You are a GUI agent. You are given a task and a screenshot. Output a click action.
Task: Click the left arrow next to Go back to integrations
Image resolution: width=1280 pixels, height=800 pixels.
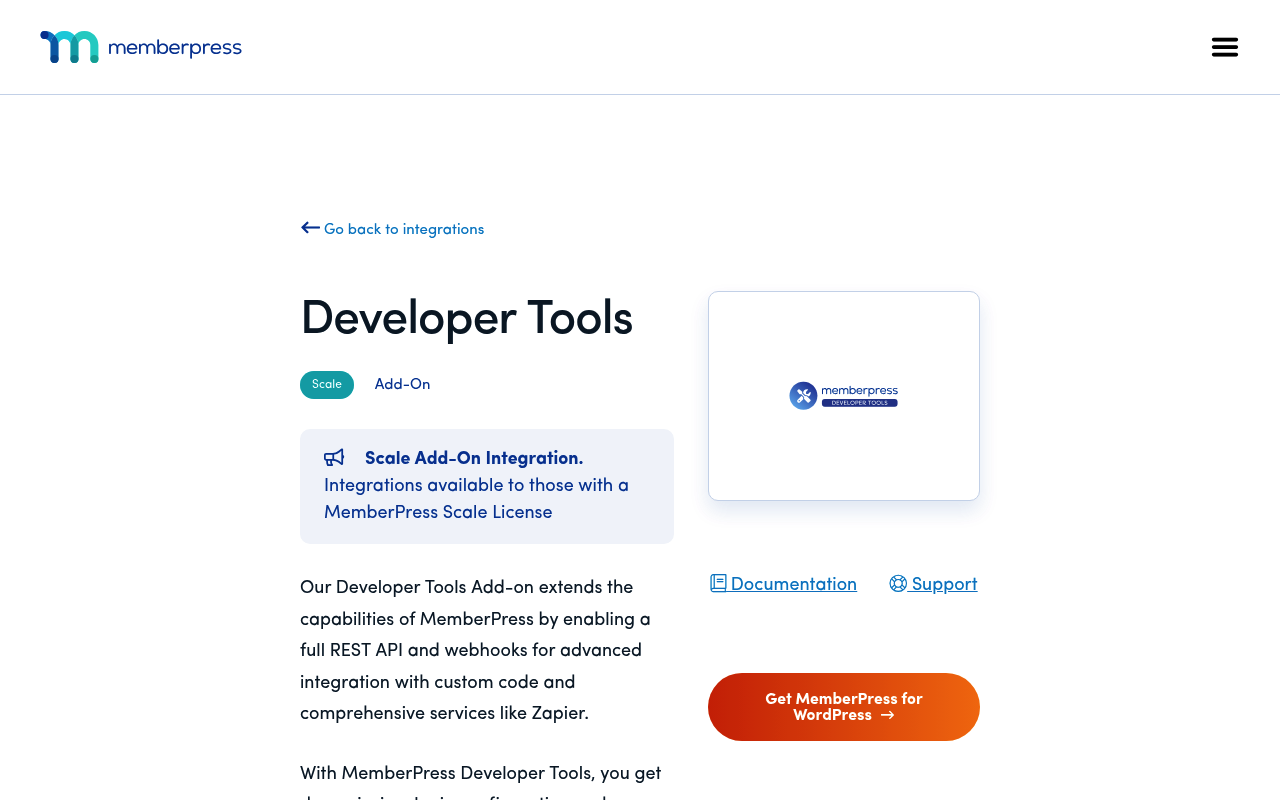[x=310, y=228]
